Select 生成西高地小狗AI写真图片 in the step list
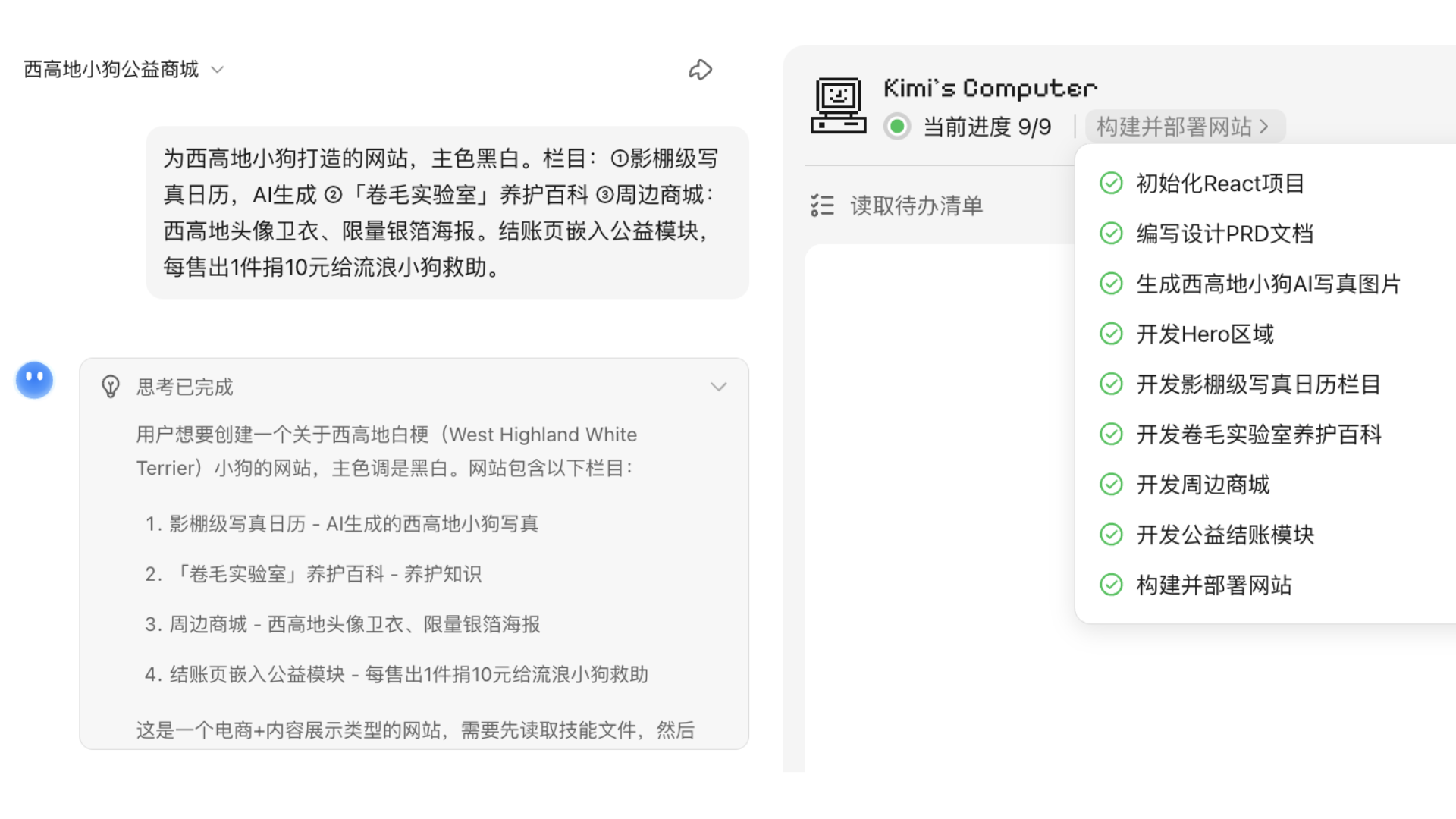The height and width of the screenshot is (819, 1456). point(1268,284)
